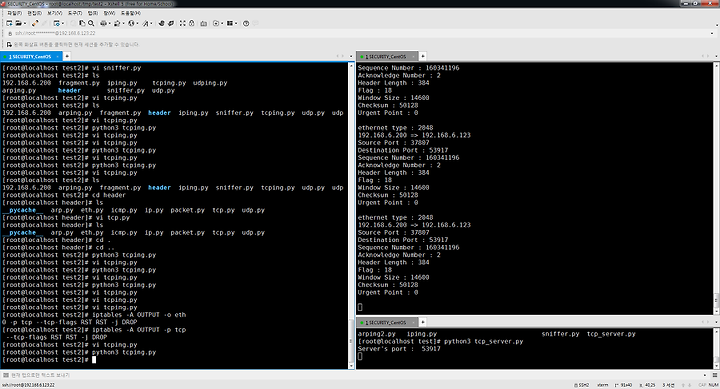720x389 pixels.
Task: Expand the pane layout dropdown arrow
Action: (236, 23)
